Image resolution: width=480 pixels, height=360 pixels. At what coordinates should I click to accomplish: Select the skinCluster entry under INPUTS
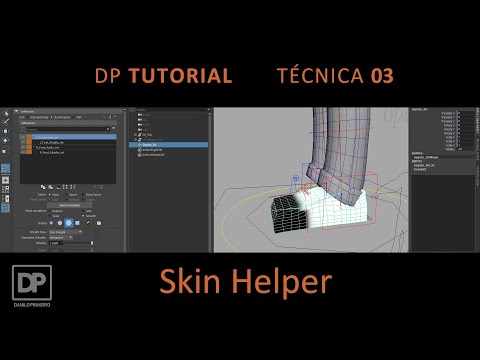(424, 165)
